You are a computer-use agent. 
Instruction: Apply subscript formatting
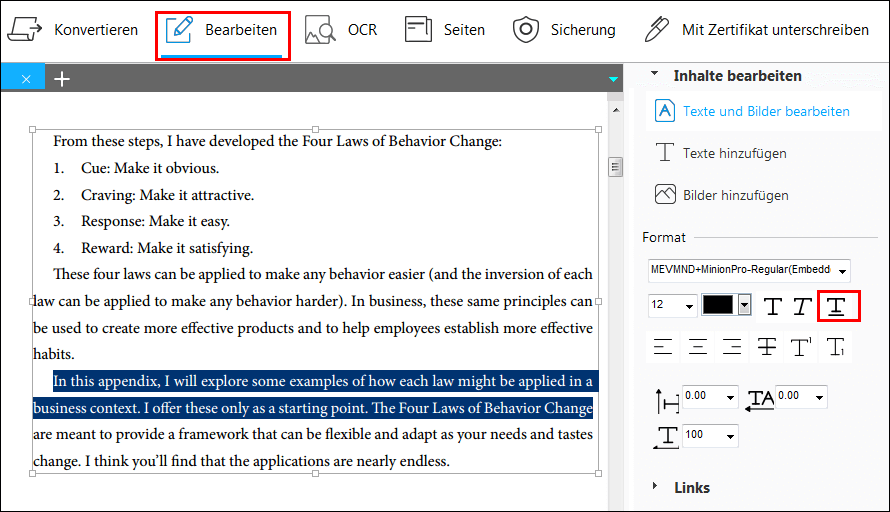point(836,347)
